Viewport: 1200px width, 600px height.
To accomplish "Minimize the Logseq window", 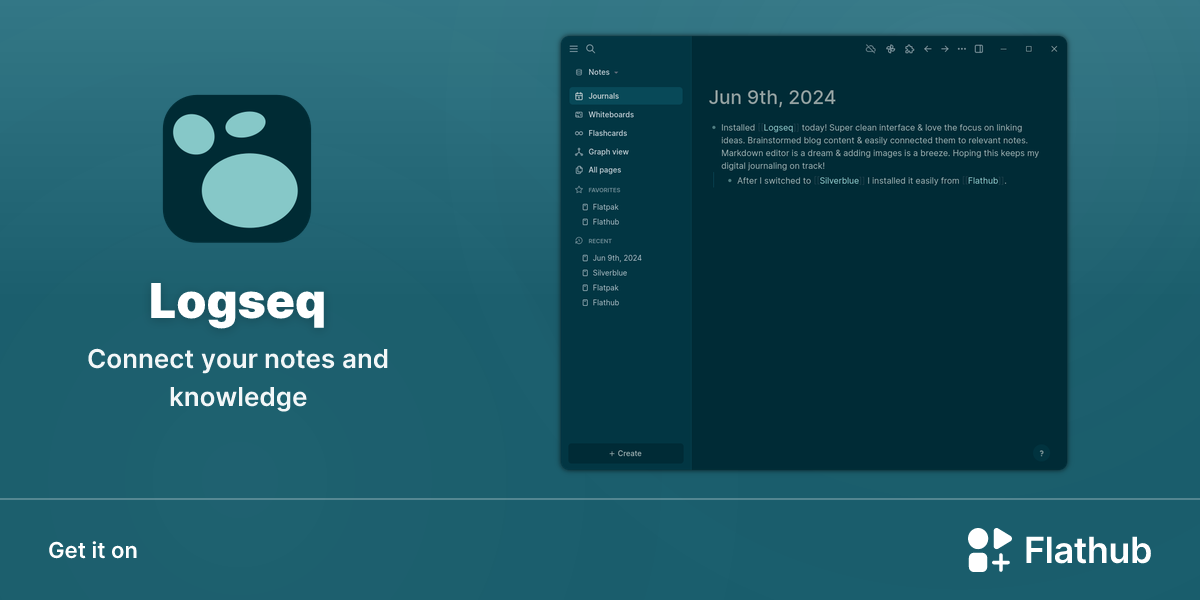I will (x=1004, y=49).
